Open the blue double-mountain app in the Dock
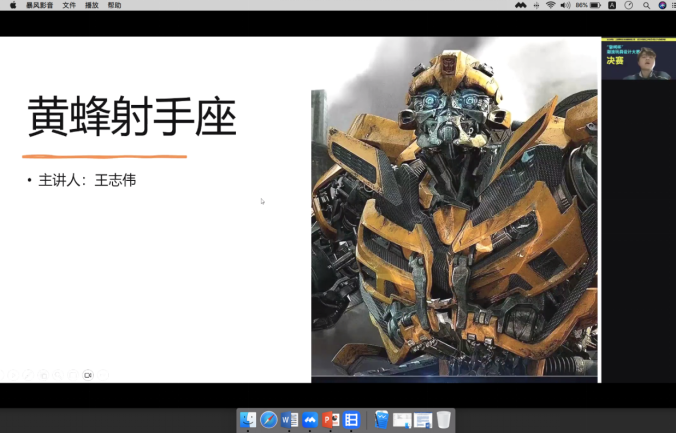The height and width of the screenshot is (433, 677). pyautogui.click(x=310, y=420)
